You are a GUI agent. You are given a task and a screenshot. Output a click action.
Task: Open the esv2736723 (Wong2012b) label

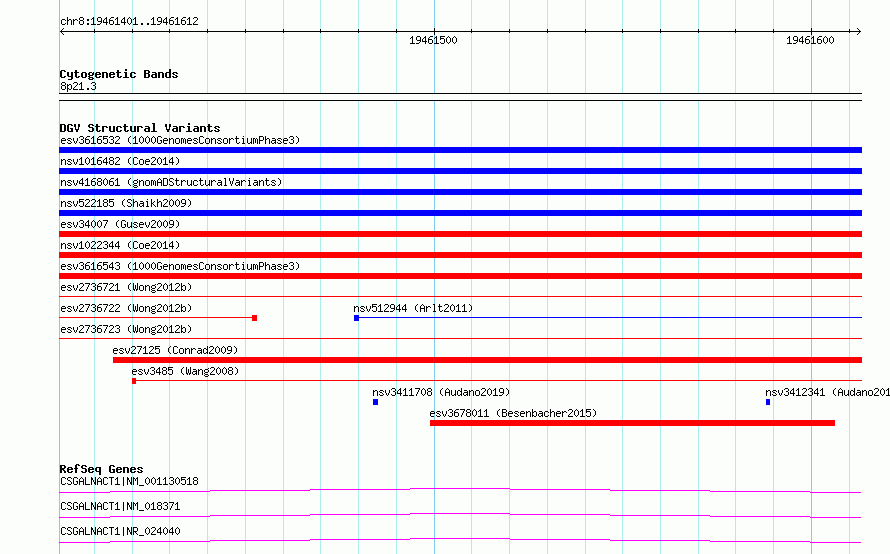tap(126, 329)
